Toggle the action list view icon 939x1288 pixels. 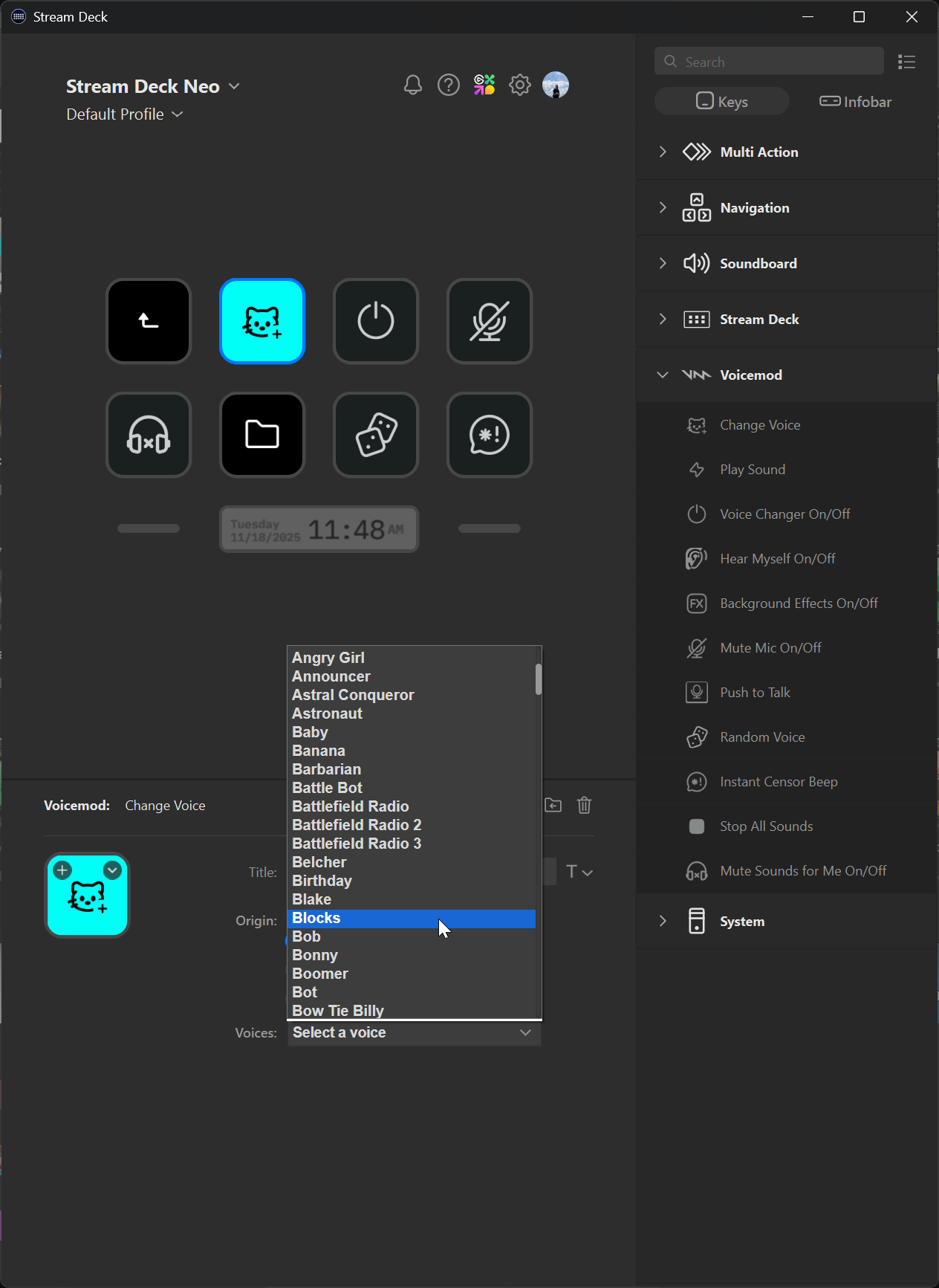906,62
